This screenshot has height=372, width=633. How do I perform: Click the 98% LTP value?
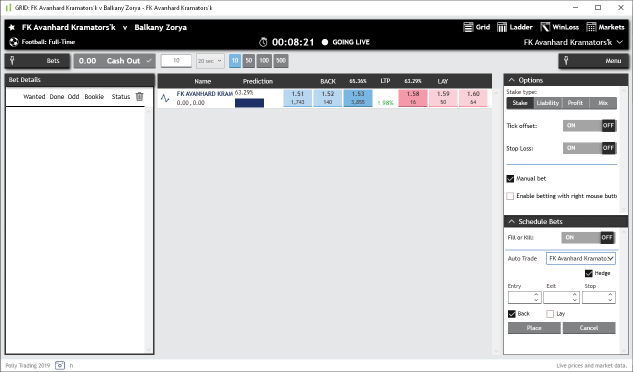(x=386, y=103)
